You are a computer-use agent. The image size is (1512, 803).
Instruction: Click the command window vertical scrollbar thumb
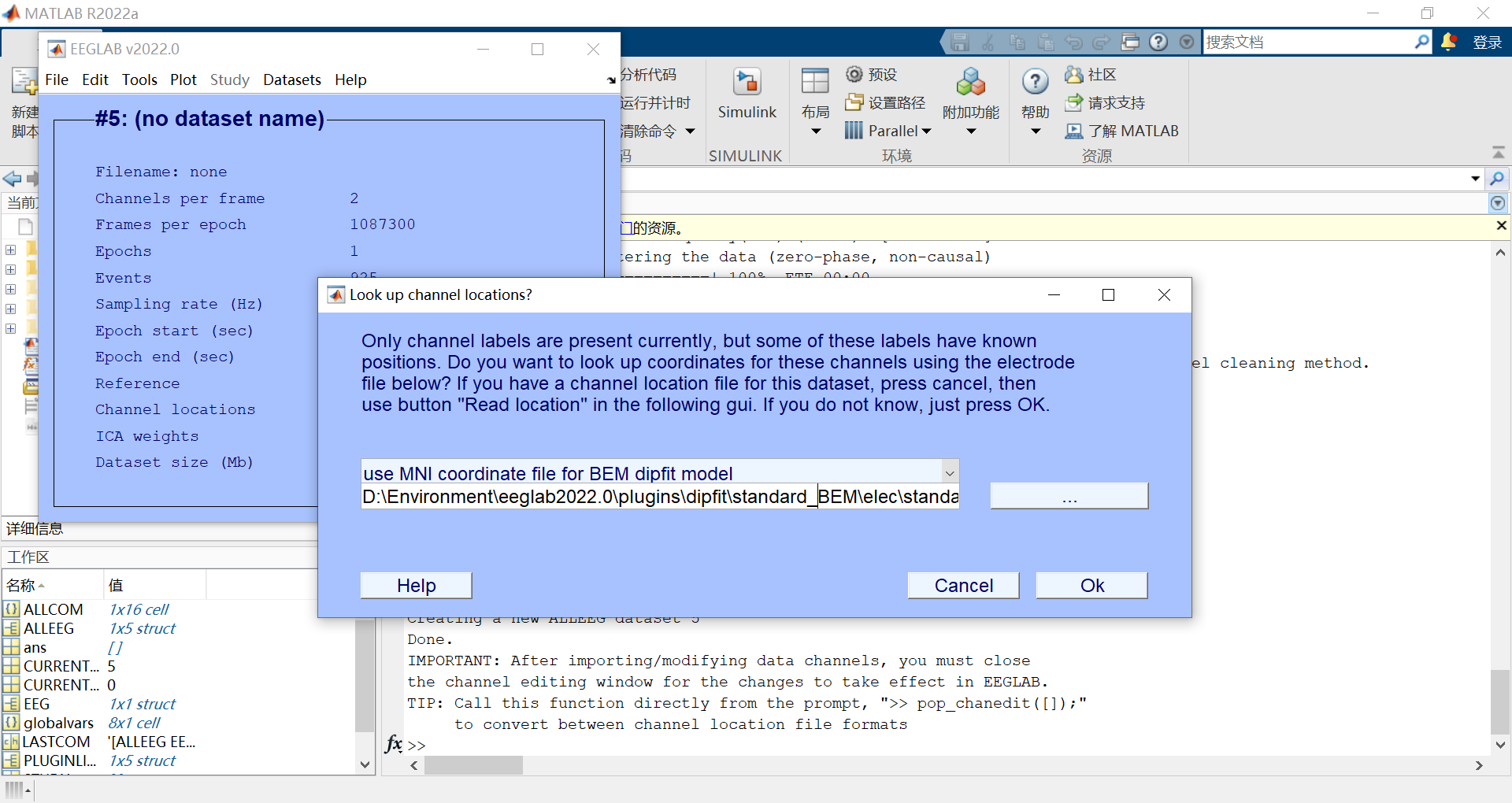[x=1500, y=702]
